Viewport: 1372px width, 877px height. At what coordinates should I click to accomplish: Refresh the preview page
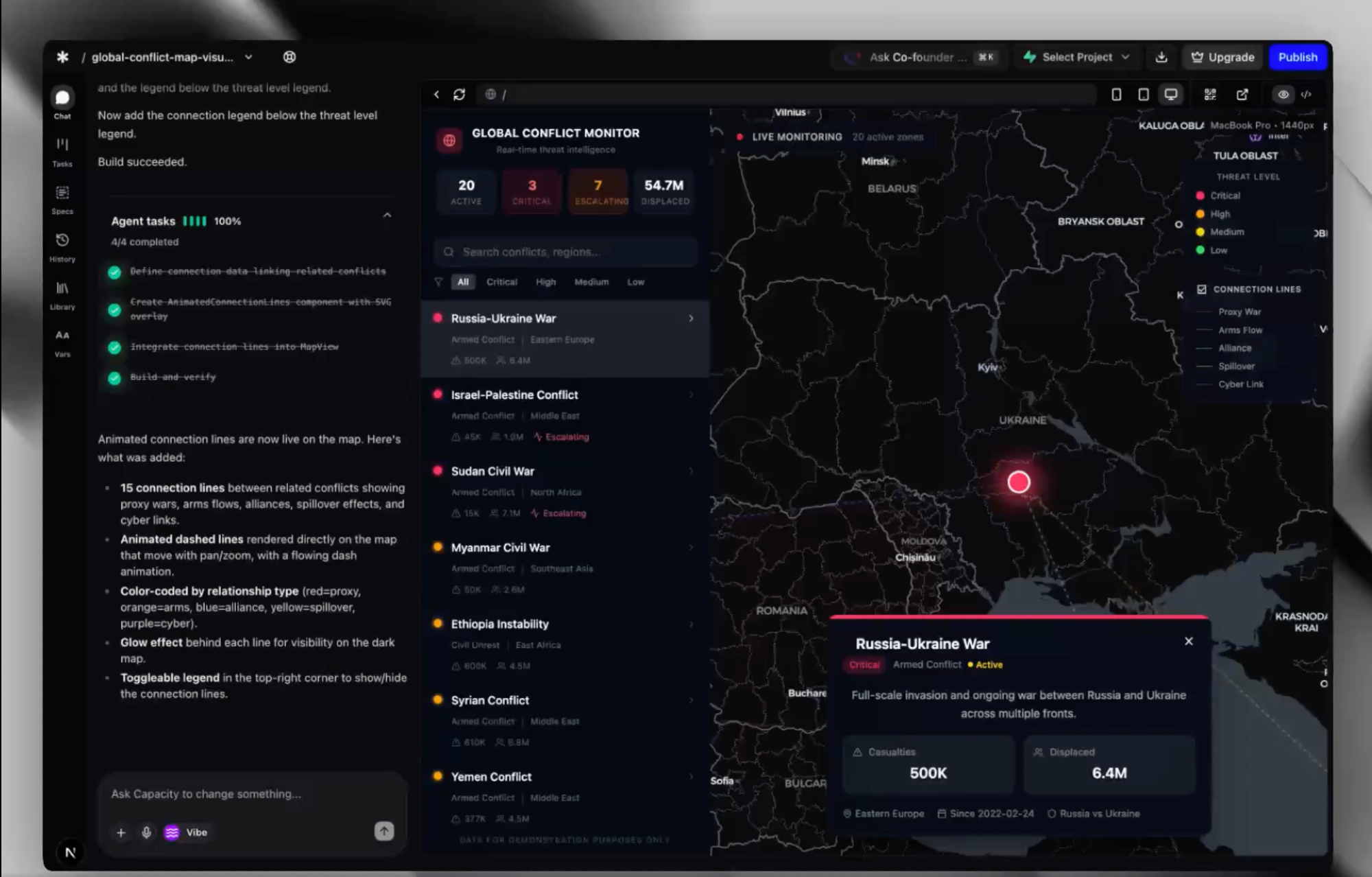click(459, 95)
